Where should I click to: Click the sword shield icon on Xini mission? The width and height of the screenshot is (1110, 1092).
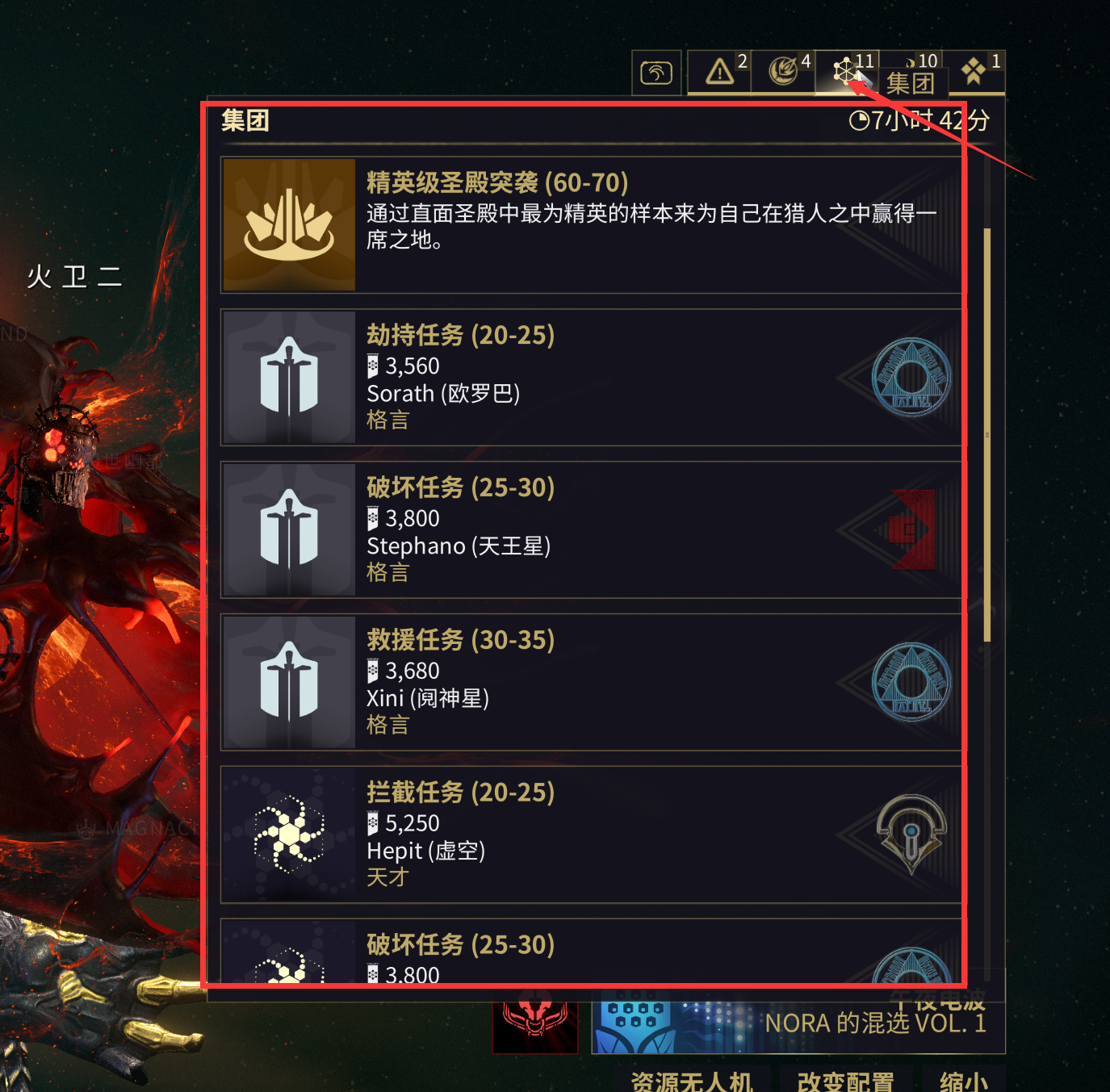click(289, 682)
